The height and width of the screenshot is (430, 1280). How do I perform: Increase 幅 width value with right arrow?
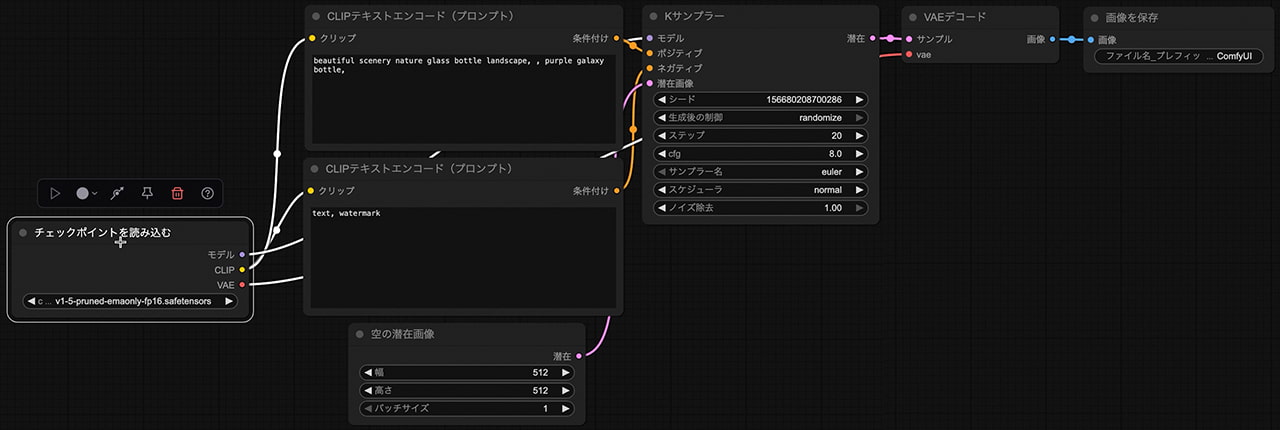point(566,373)
